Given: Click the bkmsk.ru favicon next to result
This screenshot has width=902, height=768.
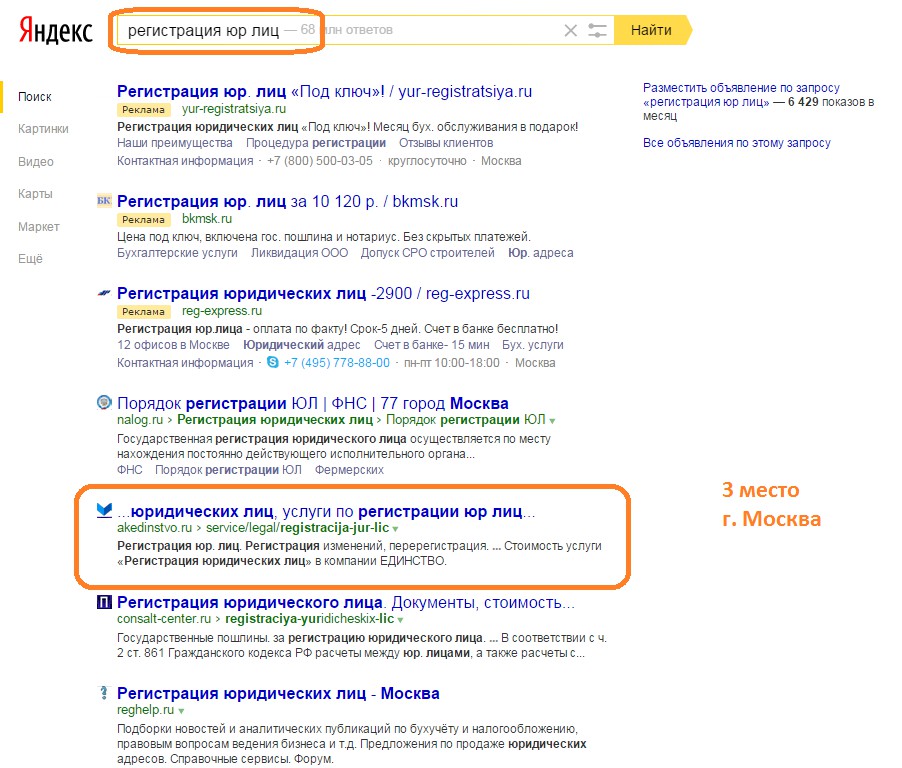Looking at the screenshot, I should pyautogui.click(x=104, y=201).
